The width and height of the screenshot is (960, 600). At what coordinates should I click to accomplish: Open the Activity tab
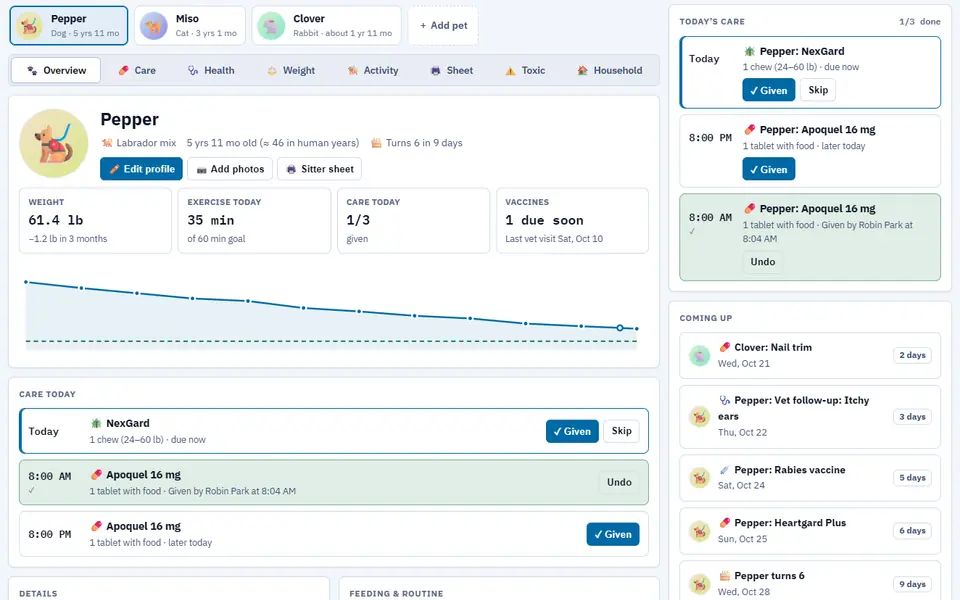373,70
